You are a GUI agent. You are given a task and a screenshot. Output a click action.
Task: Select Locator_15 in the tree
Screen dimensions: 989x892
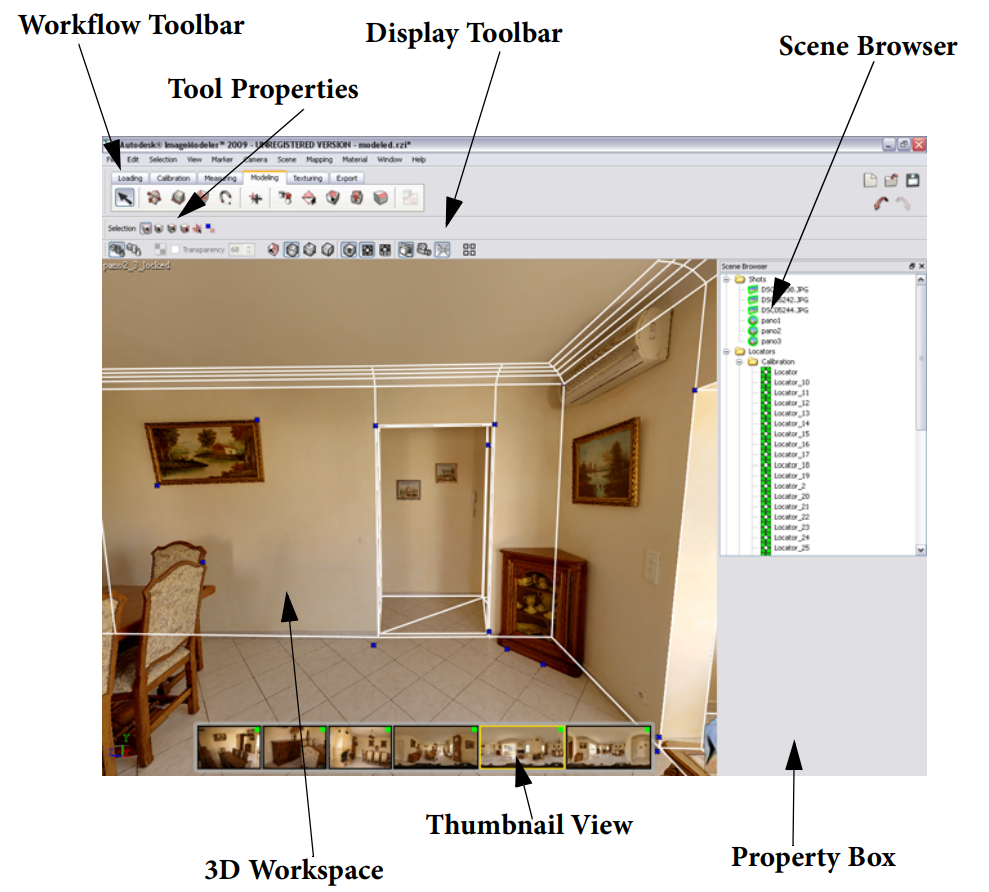(792, 434)
